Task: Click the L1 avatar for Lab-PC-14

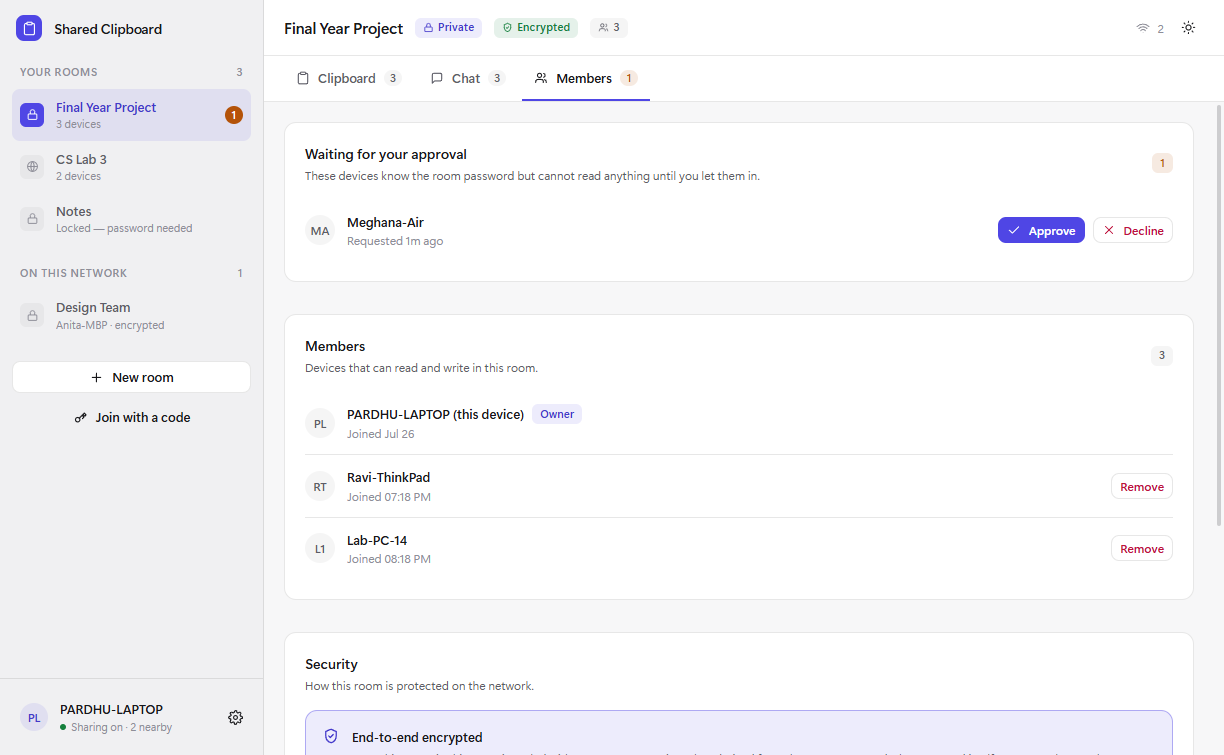Action: pyautogui.click(x=320, y=549)
